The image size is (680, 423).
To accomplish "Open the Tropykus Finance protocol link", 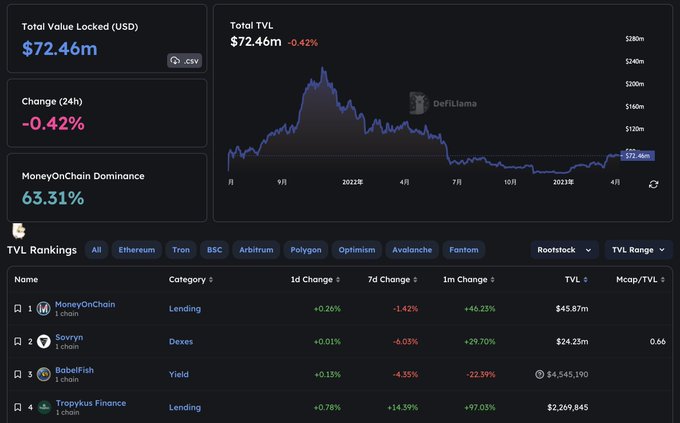I will coord(91,403).
